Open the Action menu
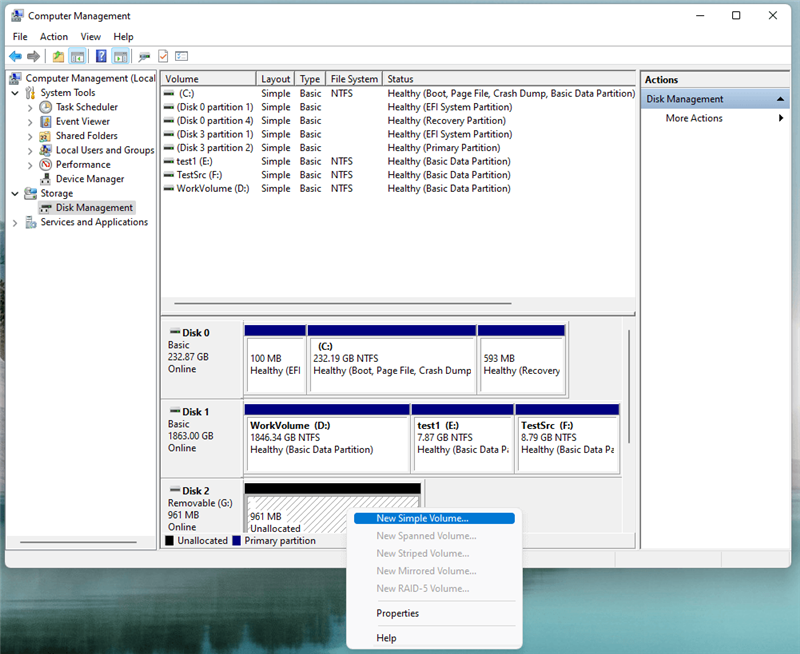 [x=54, y=36]
